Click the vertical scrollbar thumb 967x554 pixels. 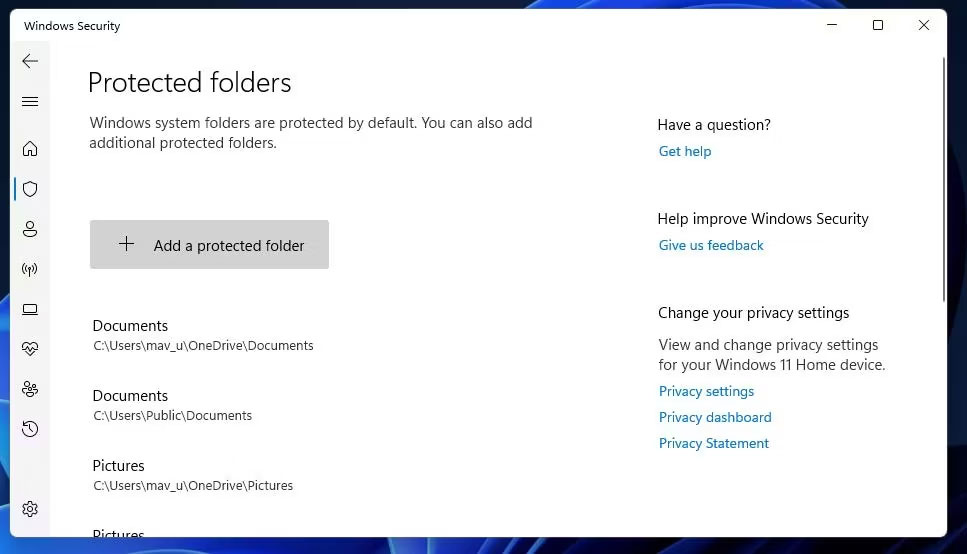[x=944, y=180]
